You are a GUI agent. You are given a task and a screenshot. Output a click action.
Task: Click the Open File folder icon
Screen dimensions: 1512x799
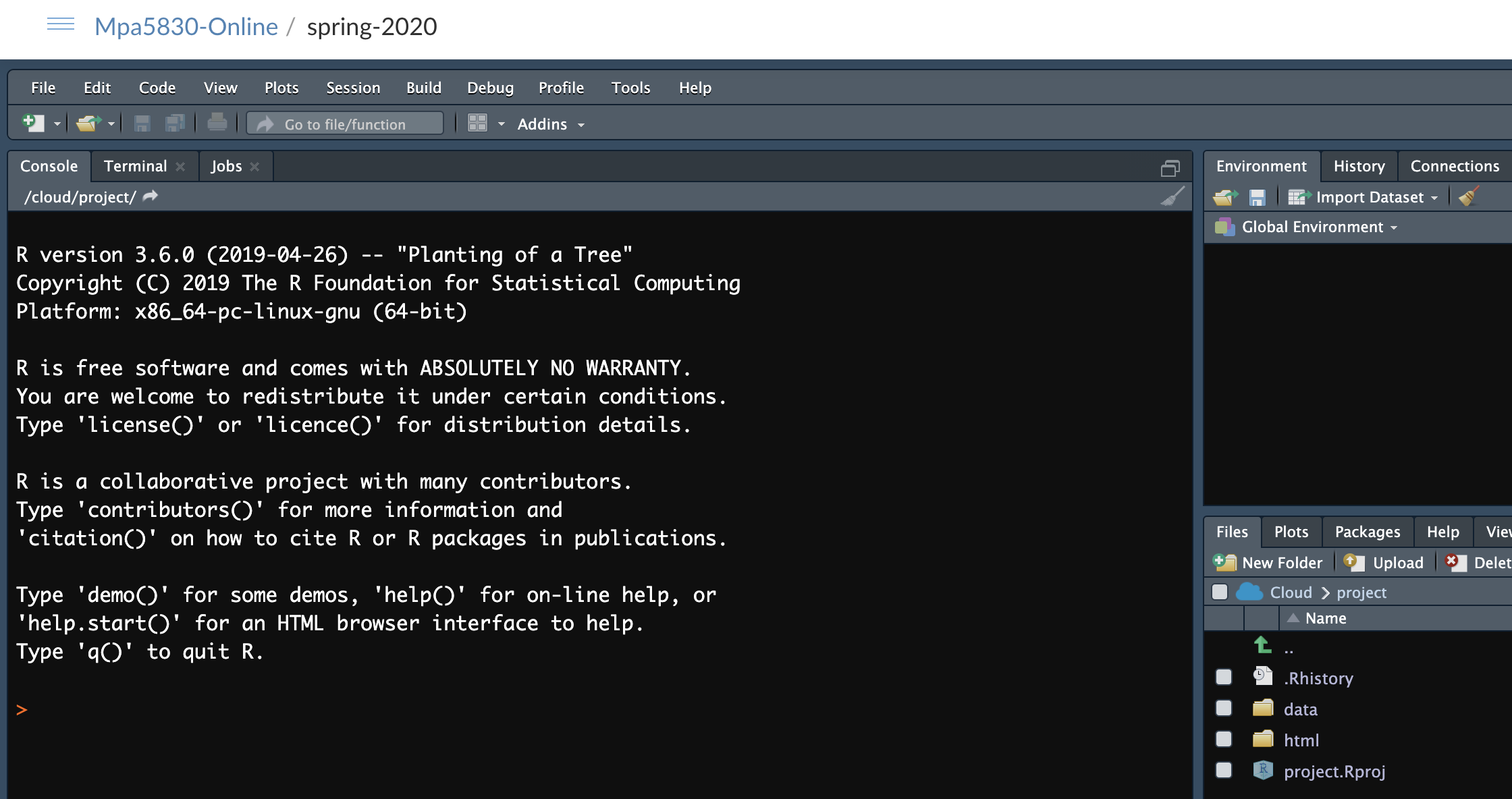(x=88, y=123)
